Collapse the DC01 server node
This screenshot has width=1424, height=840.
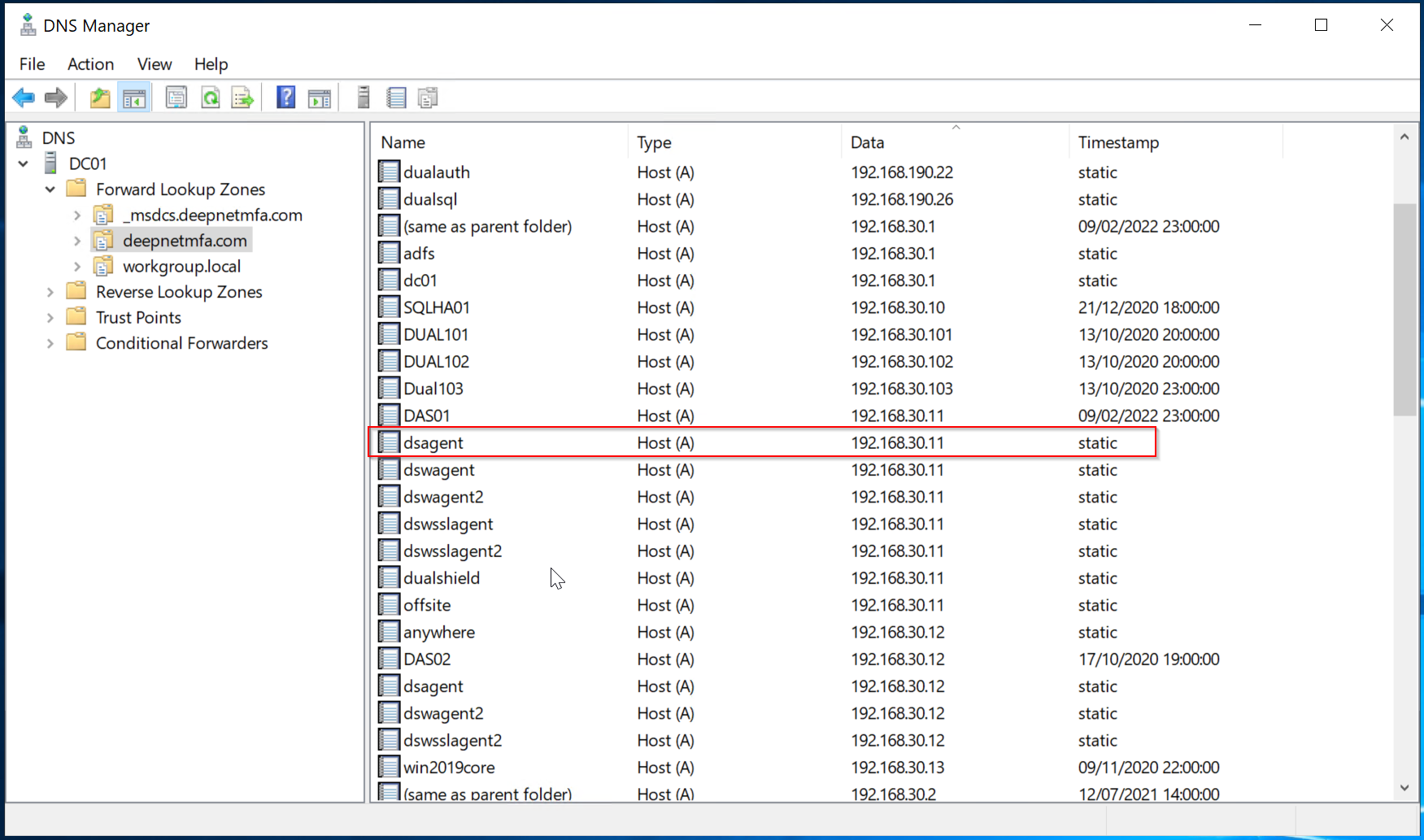24,164
